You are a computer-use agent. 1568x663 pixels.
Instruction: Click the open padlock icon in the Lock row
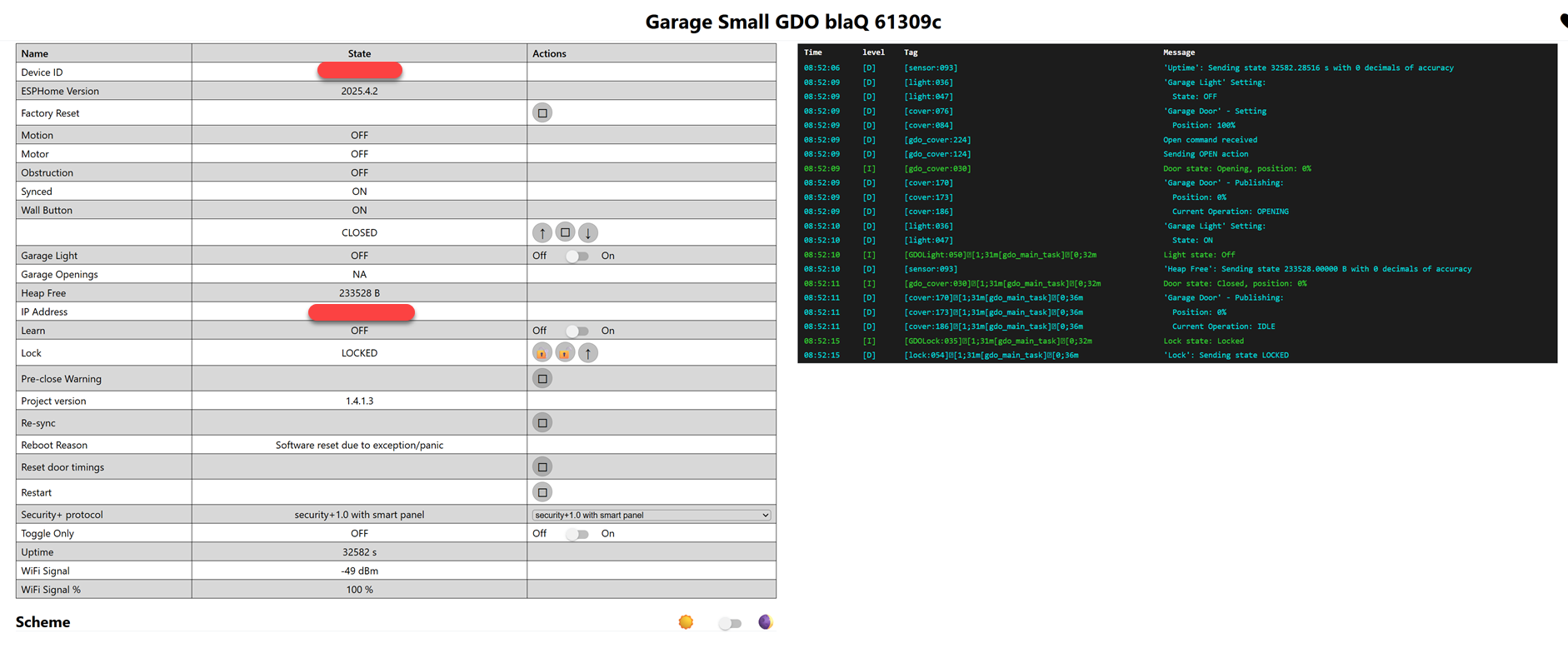point(565,353)
